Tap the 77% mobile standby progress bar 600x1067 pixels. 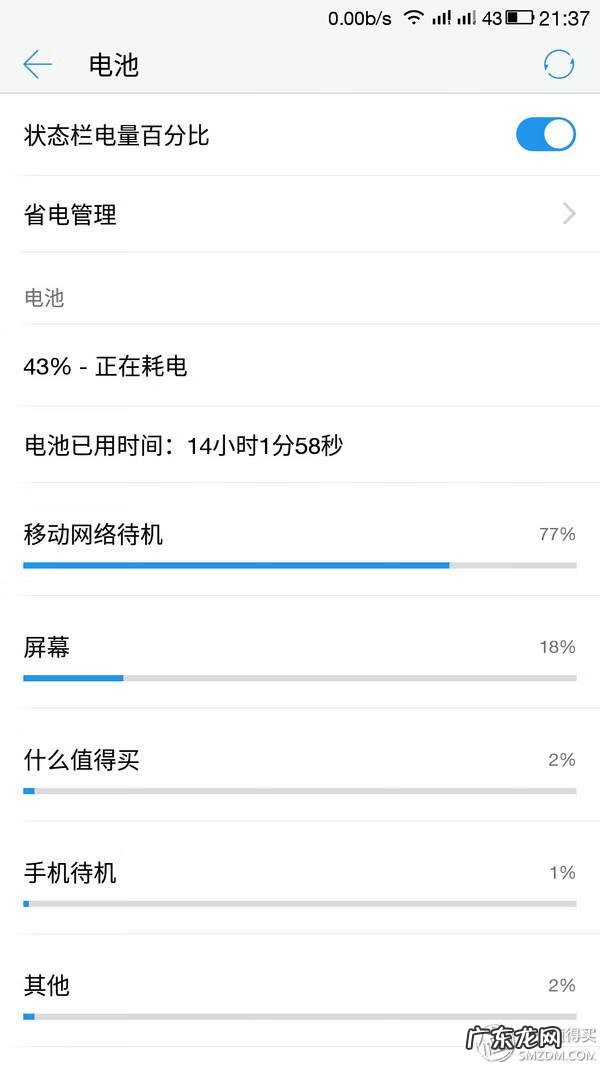(x=235, y=565)
